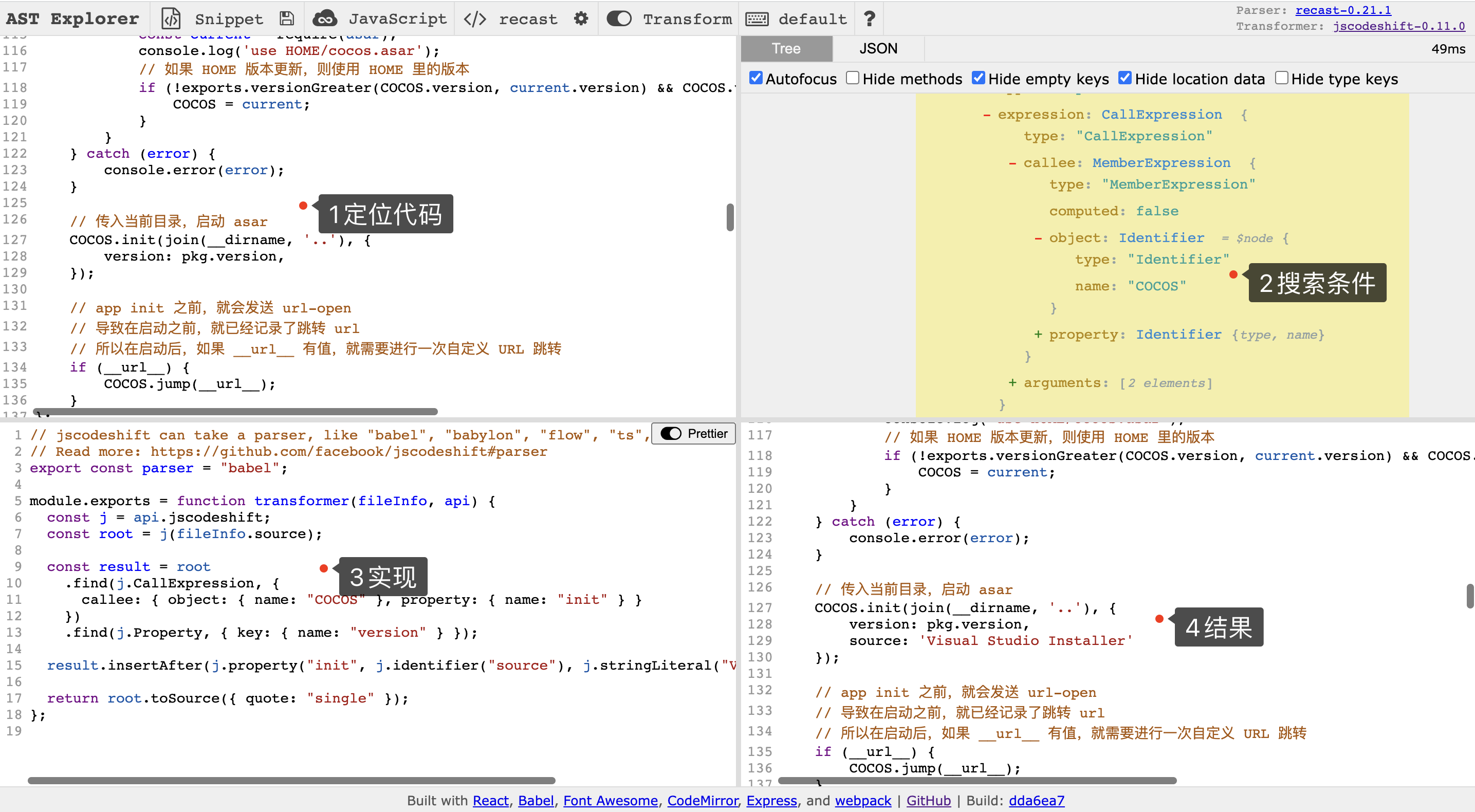Uncheck Hide location data checkbox
Screen dimensions: 1475x812
pos(1125,78)
